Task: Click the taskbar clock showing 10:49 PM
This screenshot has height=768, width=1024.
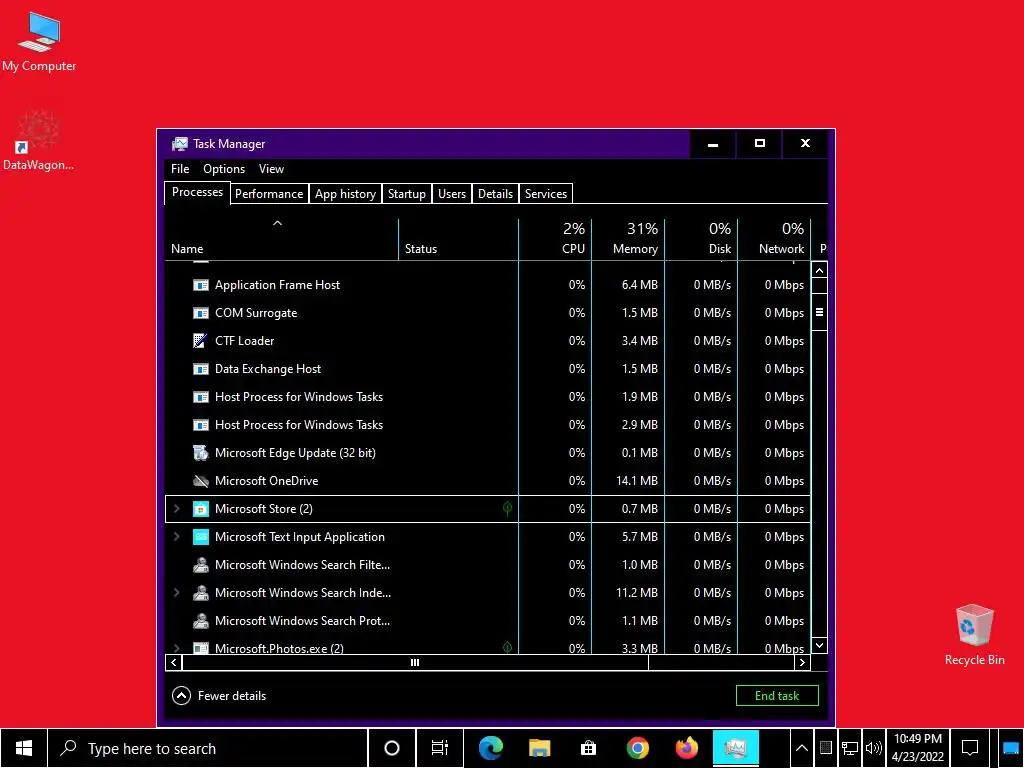Action: tap(918, 748)
